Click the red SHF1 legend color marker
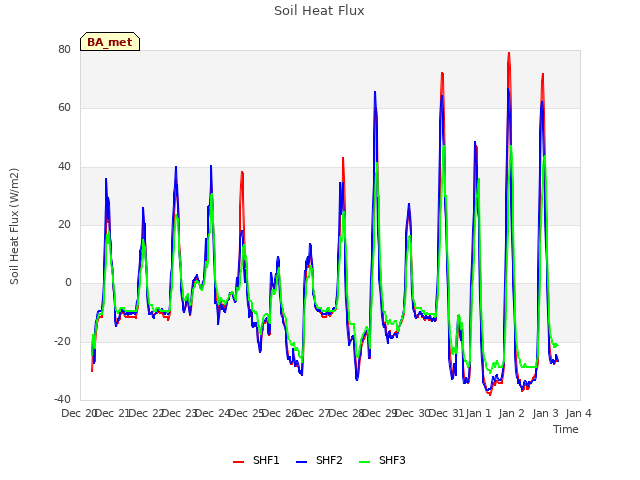The image size is (640, 480). (238, 462)
